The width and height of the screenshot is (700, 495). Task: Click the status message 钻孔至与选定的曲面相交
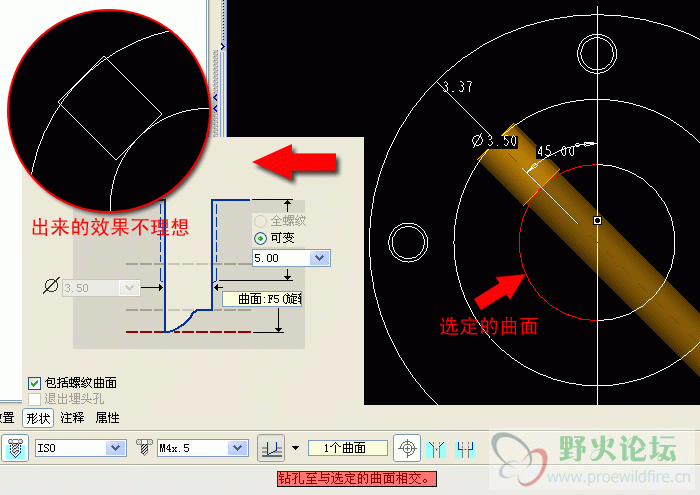tap(357, 479)
